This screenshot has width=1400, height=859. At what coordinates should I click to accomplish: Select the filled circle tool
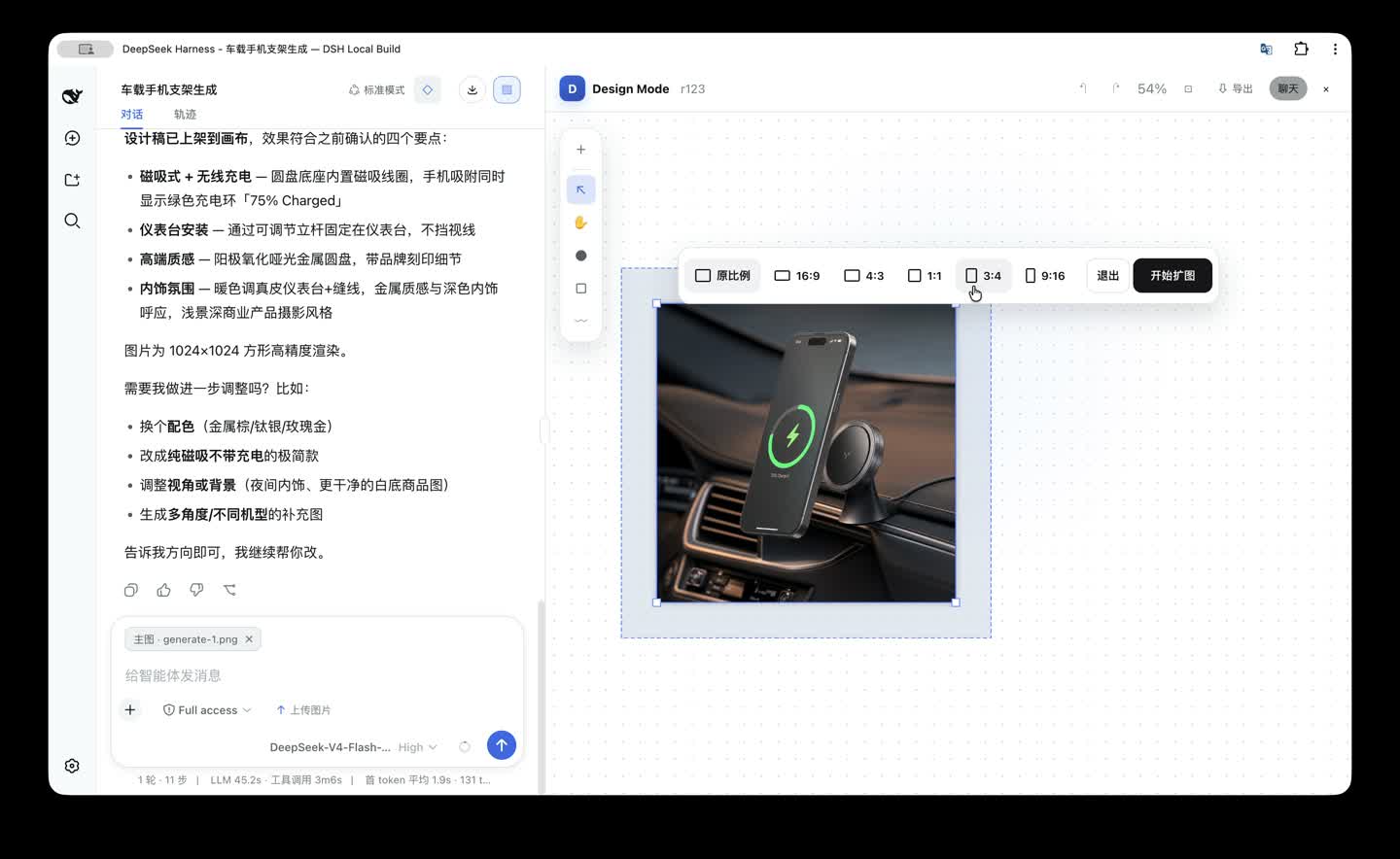(x=581, y=256)
